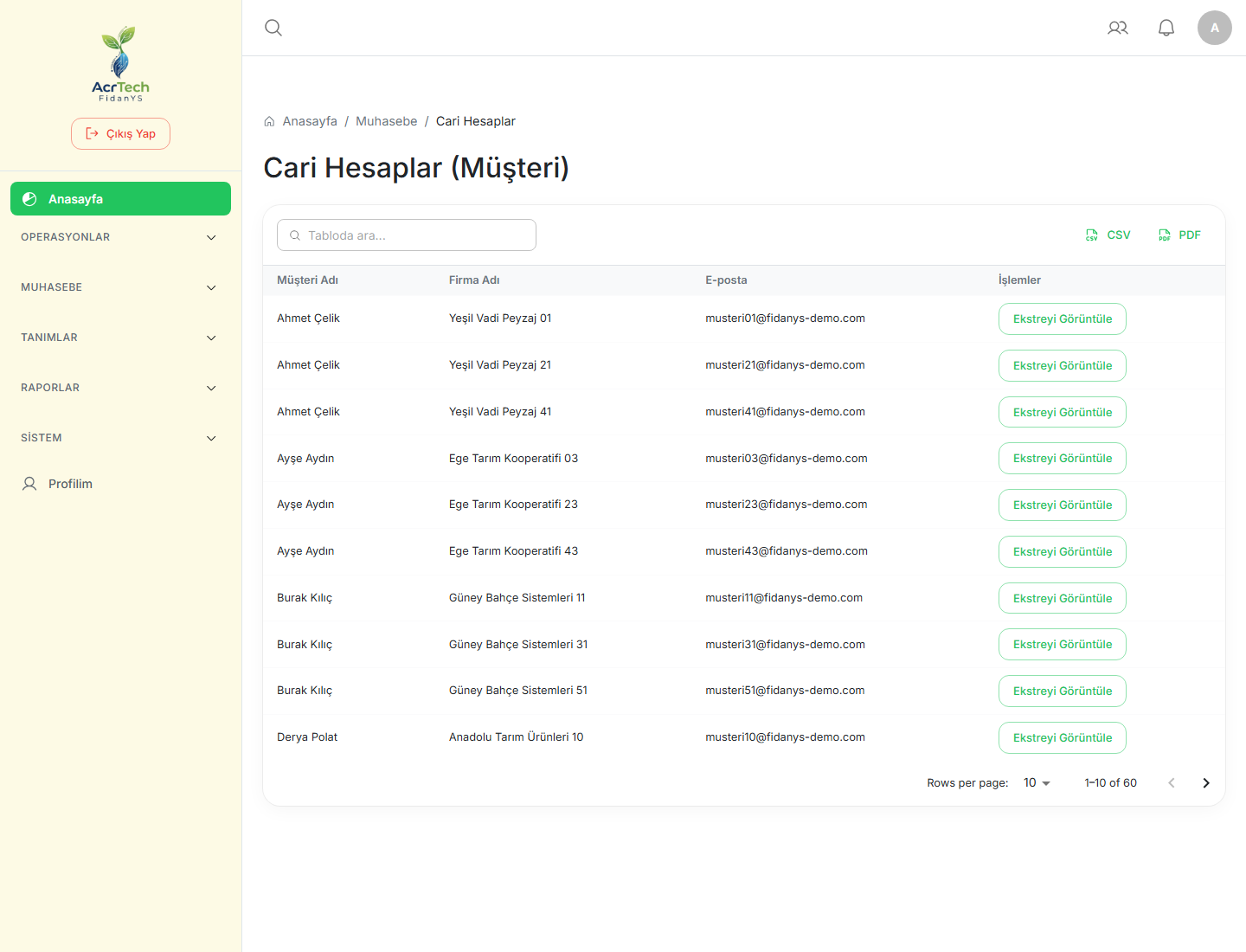Open Profilim in the sidebar
Screen dimensions: 1246x952
click(x=120, y=484)
